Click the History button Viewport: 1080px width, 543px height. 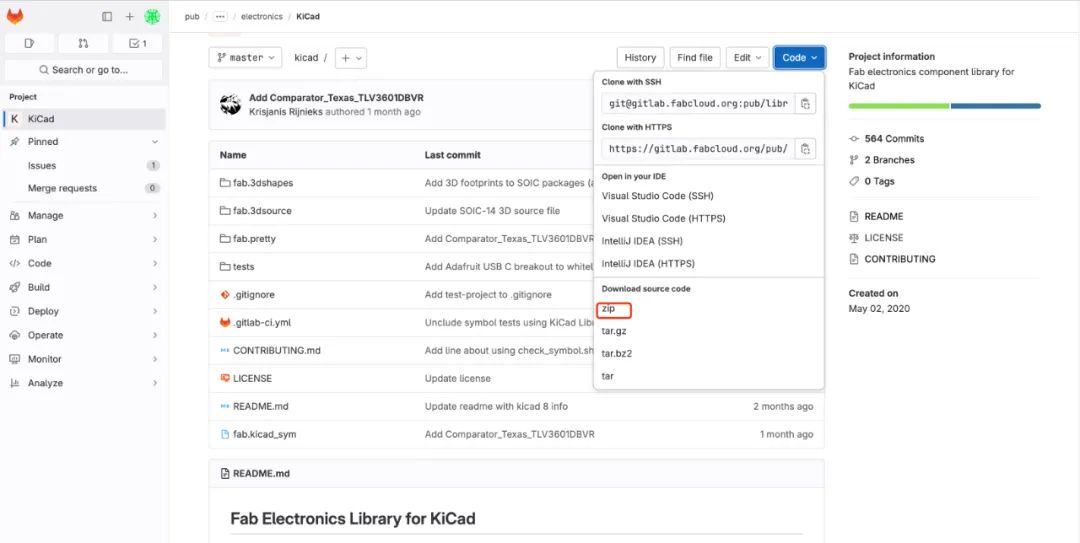pos(640,58)
